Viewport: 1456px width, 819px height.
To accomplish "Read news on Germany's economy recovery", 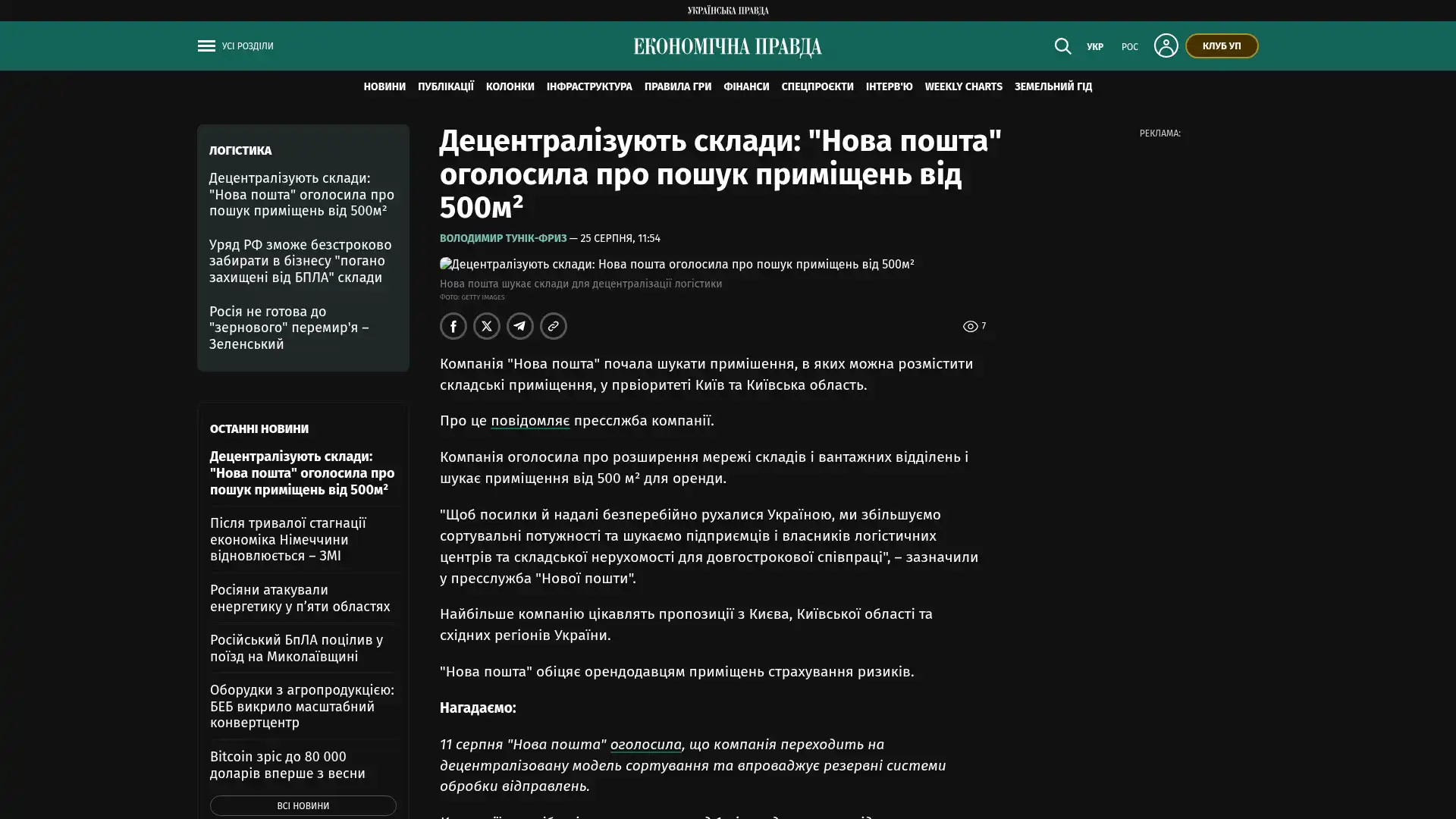I will coord(288,539).
